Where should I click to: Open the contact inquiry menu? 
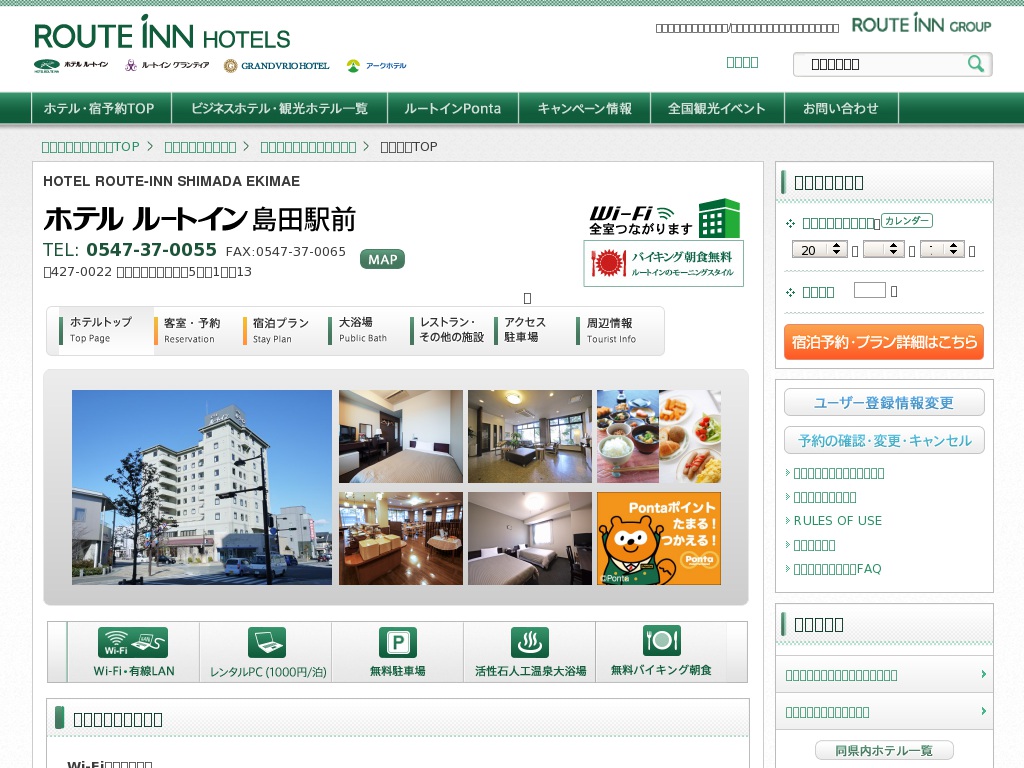[x=840, y=108]
